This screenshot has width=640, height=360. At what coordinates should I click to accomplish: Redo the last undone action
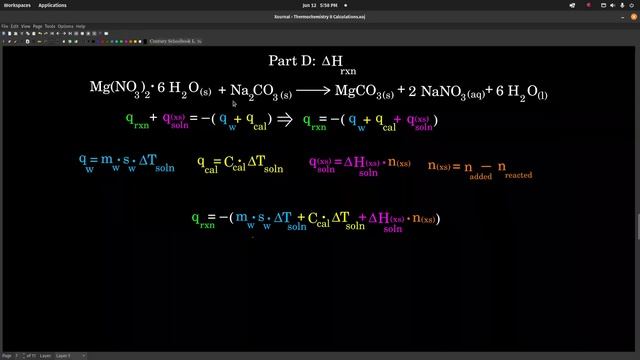[x=46, y=33]
